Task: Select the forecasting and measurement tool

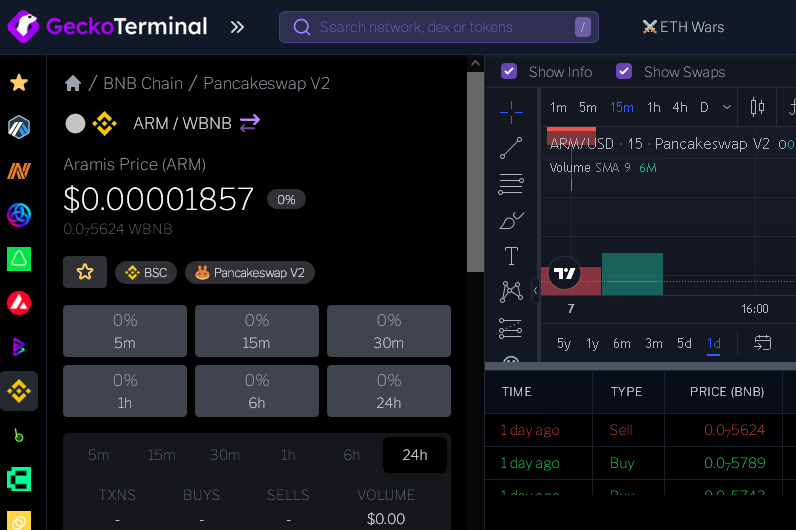Action: pyautogui.click(x=511, y=328)
